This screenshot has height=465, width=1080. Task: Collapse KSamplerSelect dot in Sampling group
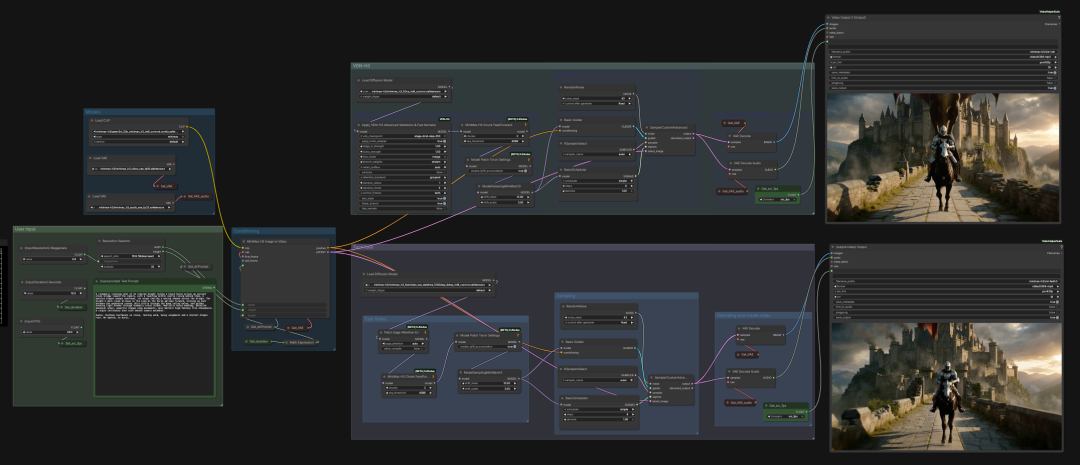tap(562, 369)
